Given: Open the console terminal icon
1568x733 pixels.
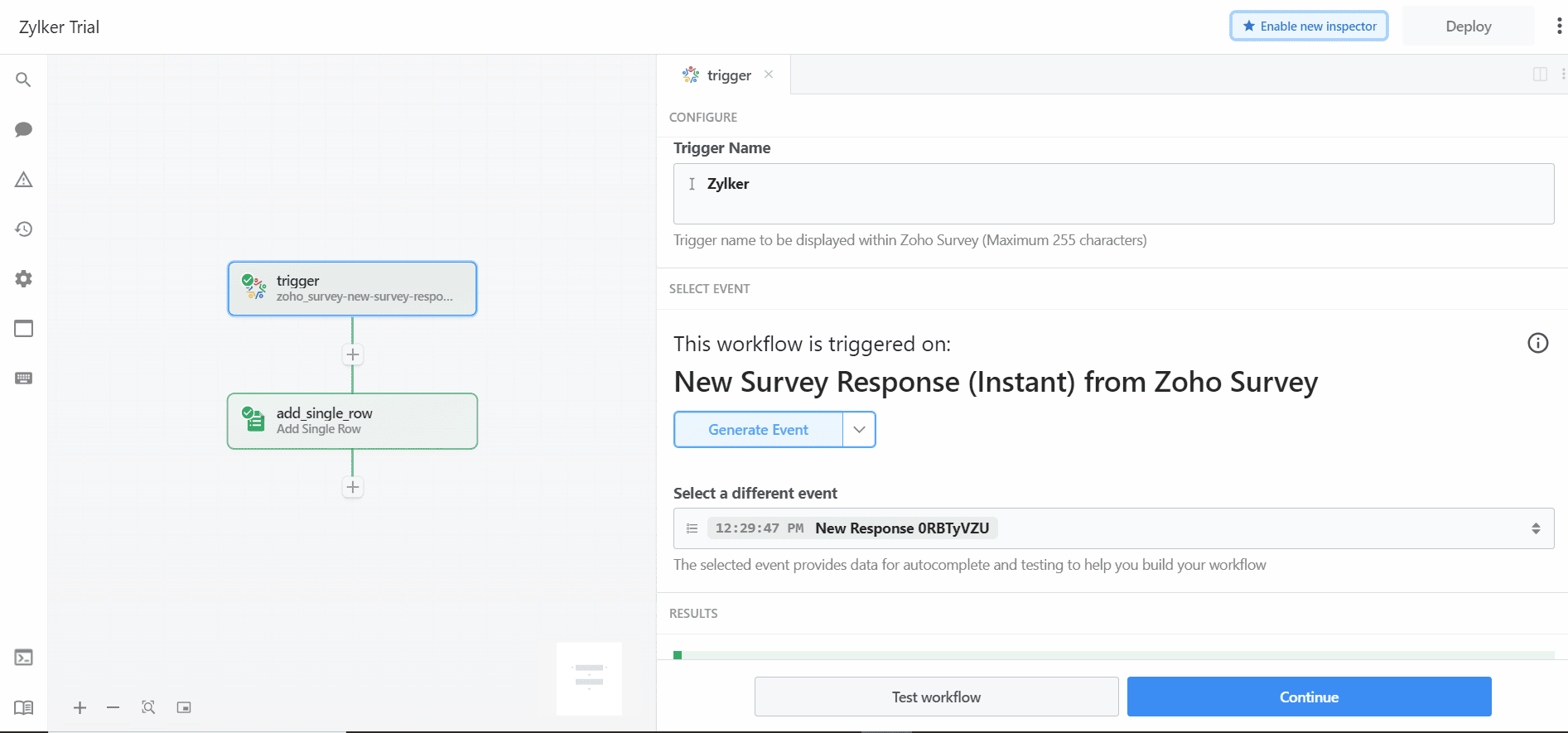Looking at the screenshot, I should click(23, 658).
